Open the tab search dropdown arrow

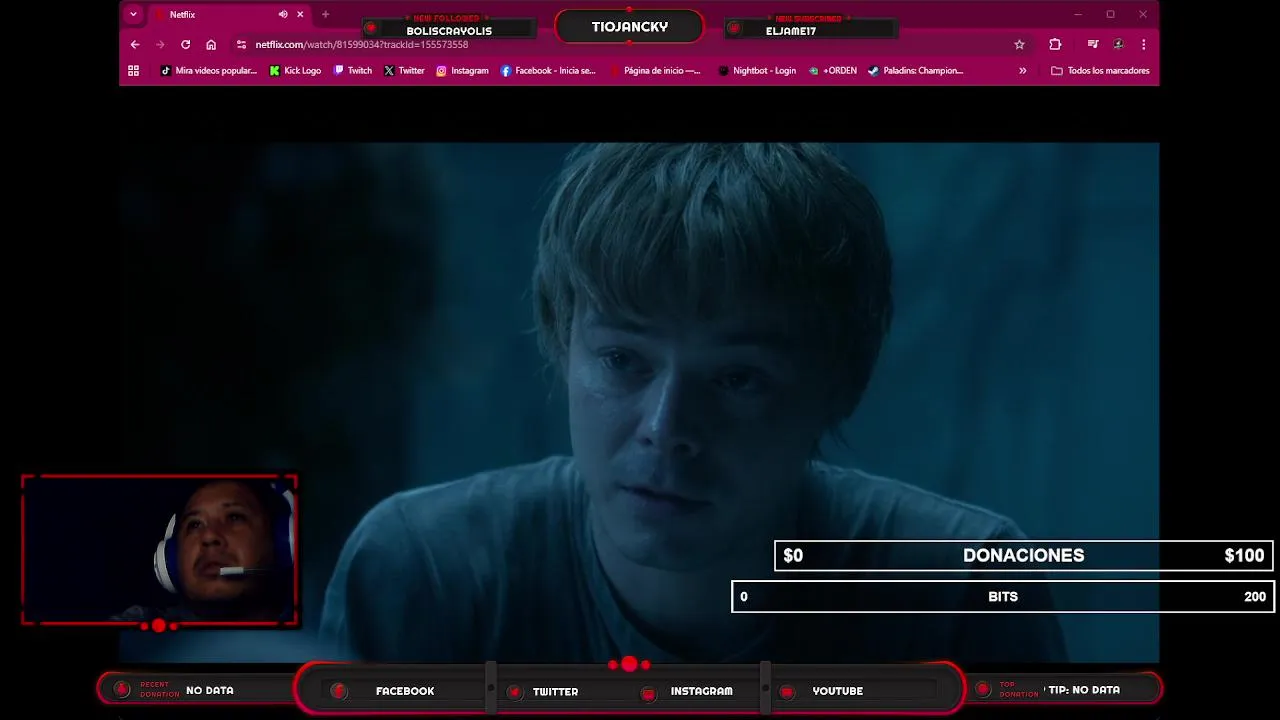133,14
